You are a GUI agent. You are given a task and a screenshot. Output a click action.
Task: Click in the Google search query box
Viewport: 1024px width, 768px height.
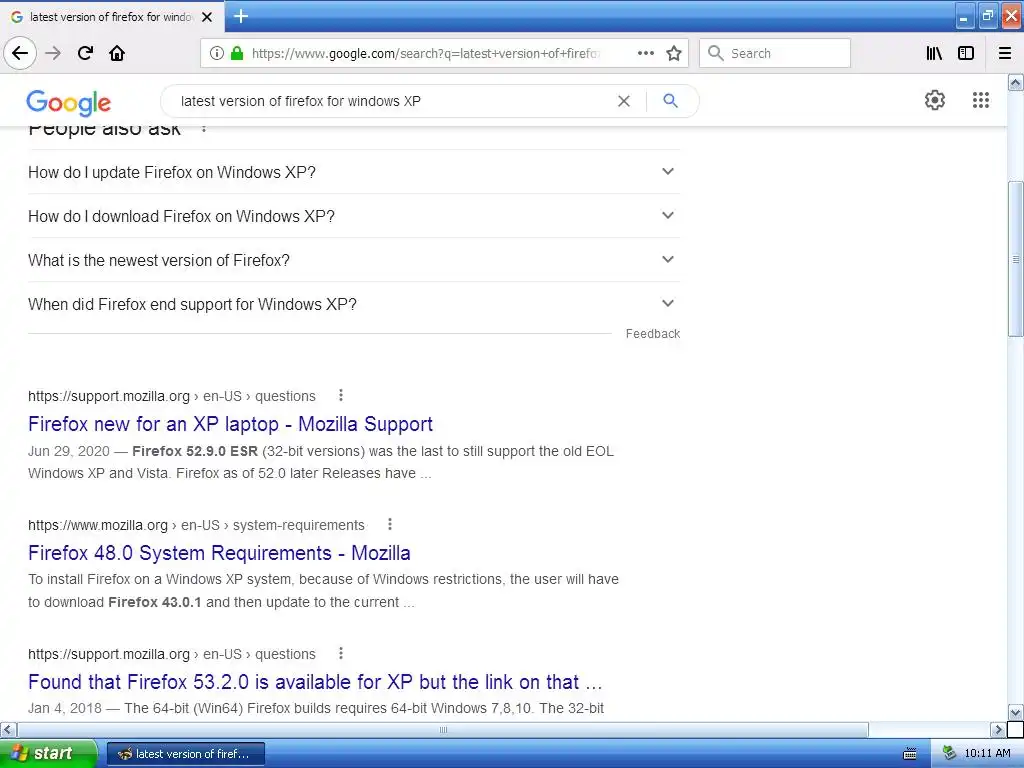[x=392, y=101]
